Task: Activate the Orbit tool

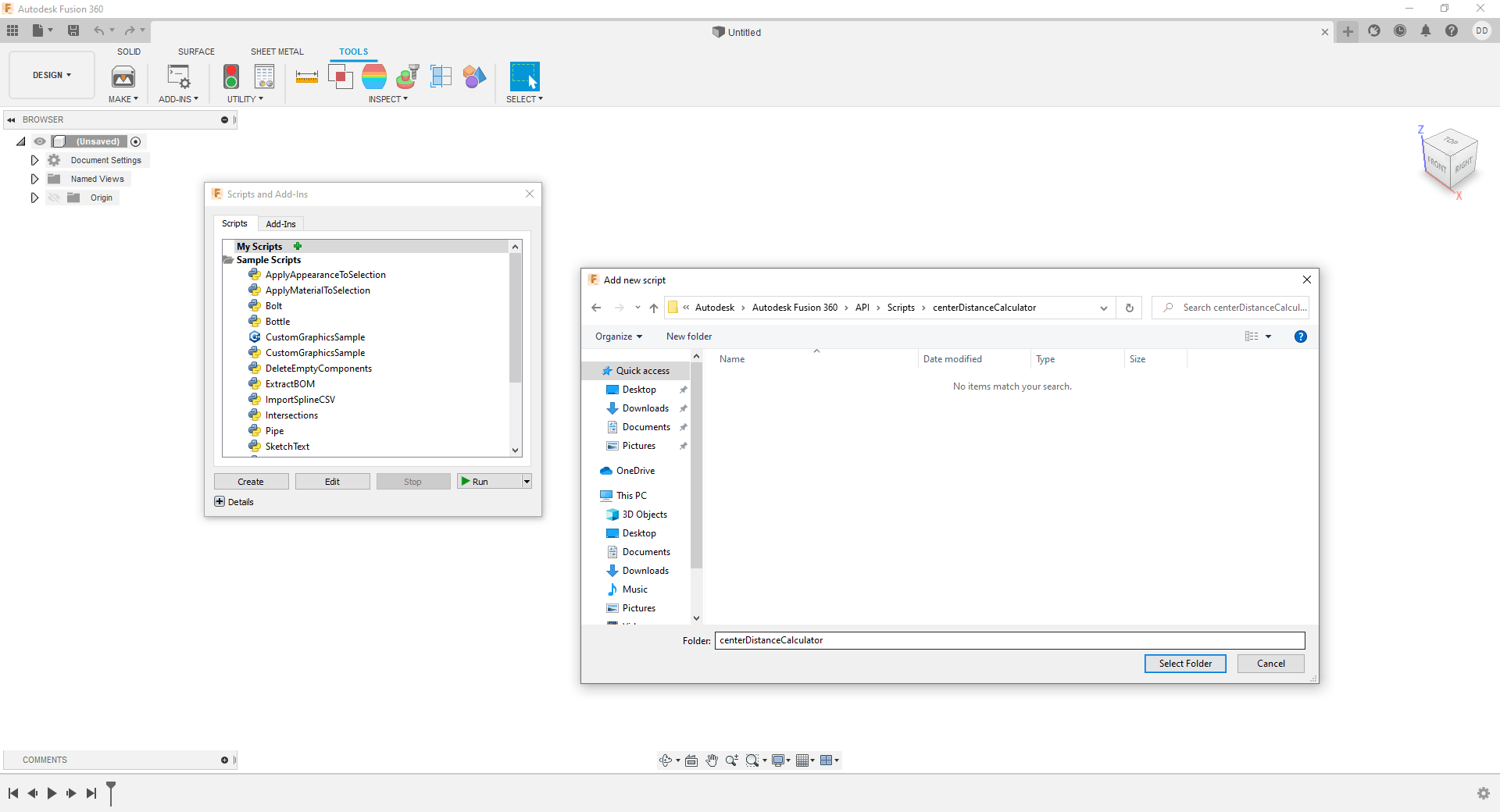Action: tap(665, 760)
